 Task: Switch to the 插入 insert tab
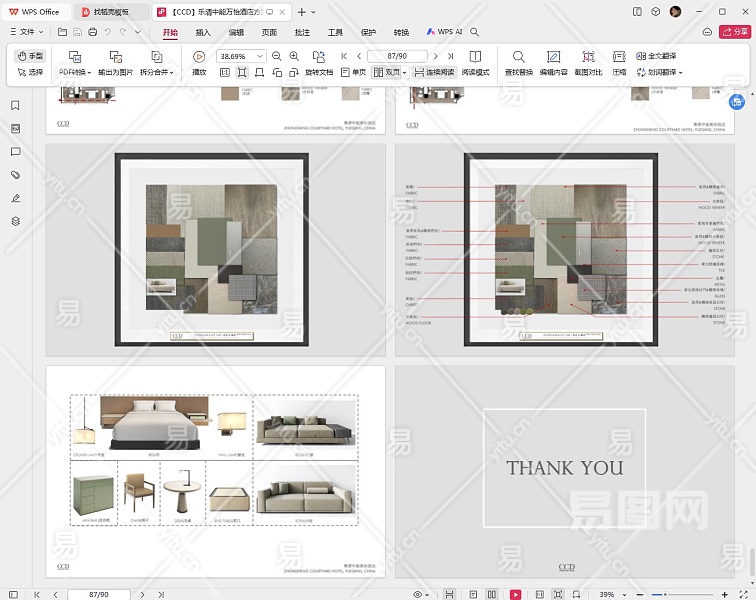click(203, 32)
